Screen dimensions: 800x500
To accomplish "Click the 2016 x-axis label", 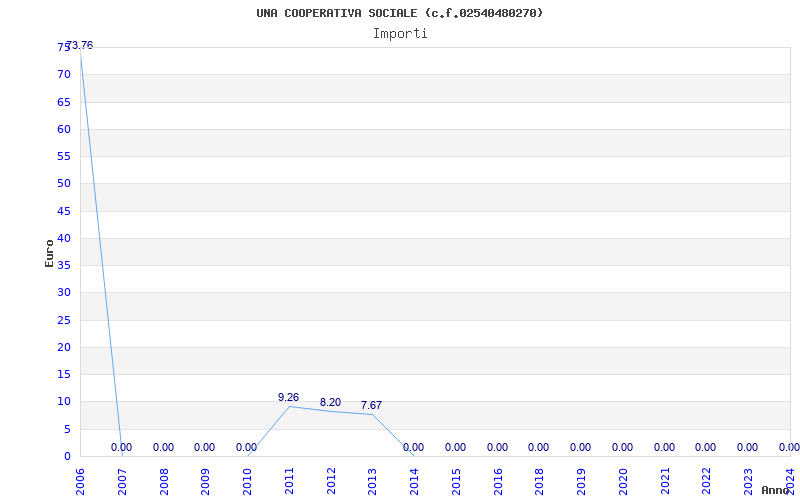I will click(x=498, y=481).
